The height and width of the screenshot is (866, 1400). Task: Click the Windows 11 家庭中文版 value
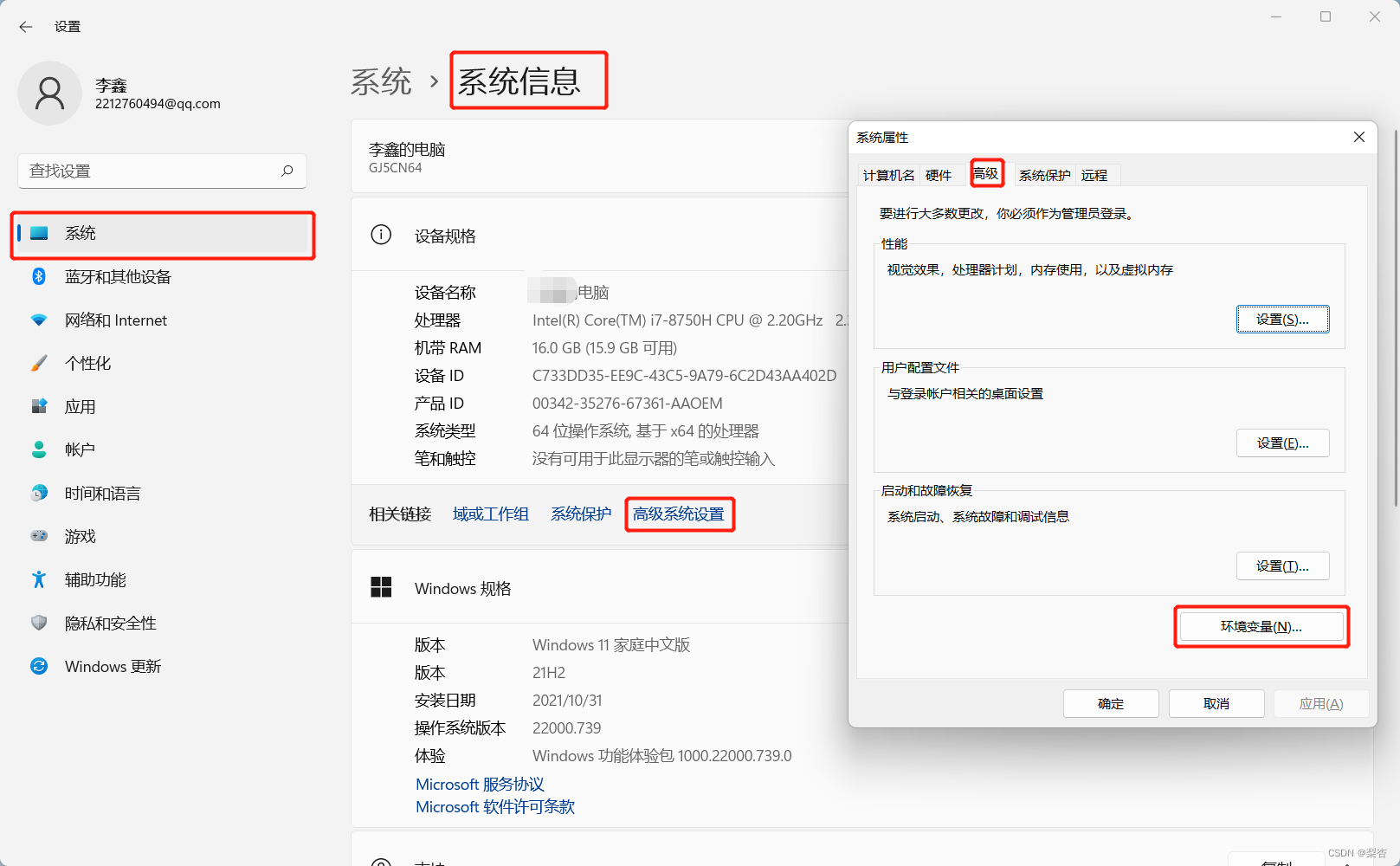[x=611, y=644]
